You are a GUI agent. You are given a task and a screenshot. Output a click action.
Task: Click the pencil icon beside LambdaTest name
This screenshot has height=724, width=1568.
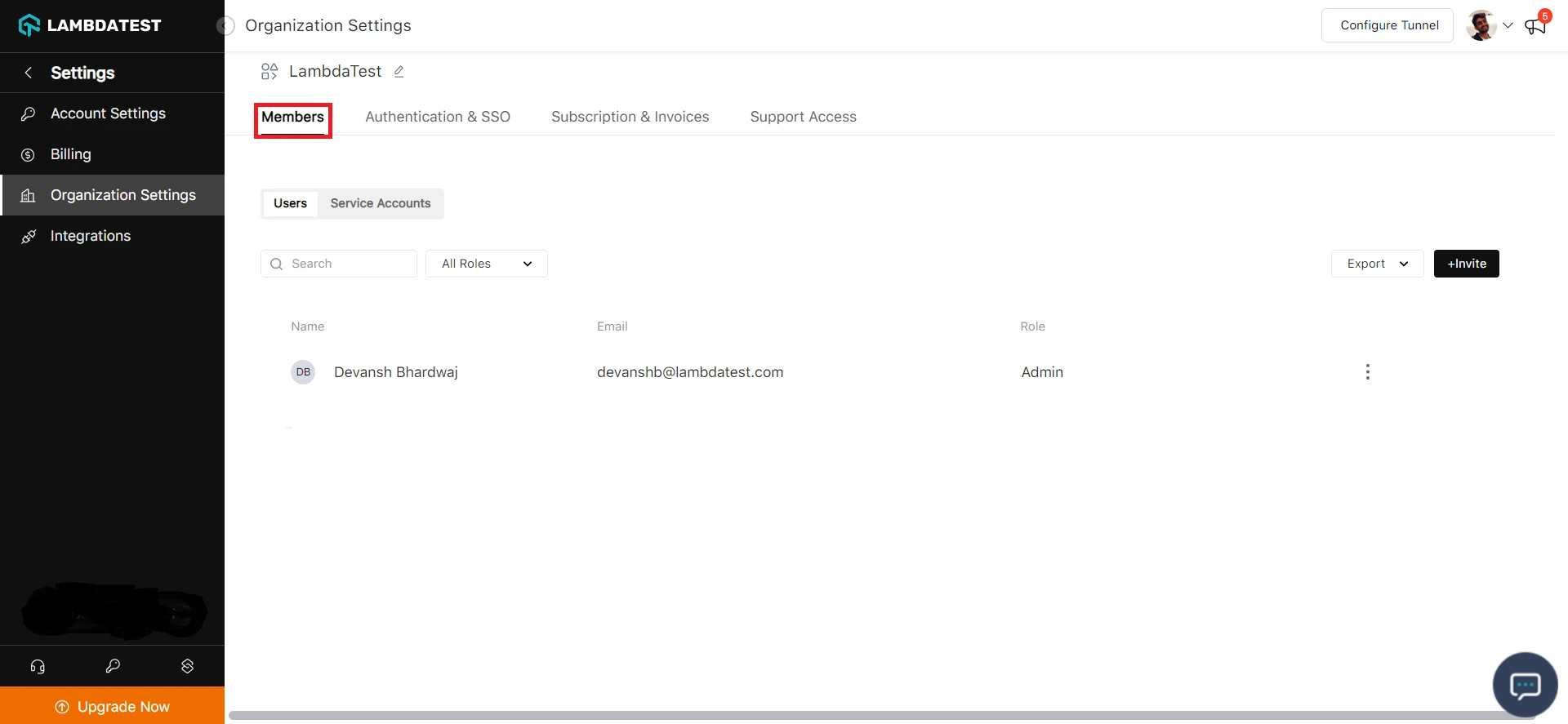click(399, 72)
